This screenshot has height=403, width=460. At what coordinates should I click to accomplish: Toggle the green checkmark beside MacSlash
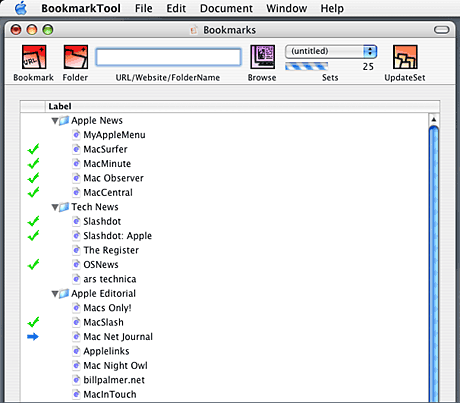[x=33, y=322]
